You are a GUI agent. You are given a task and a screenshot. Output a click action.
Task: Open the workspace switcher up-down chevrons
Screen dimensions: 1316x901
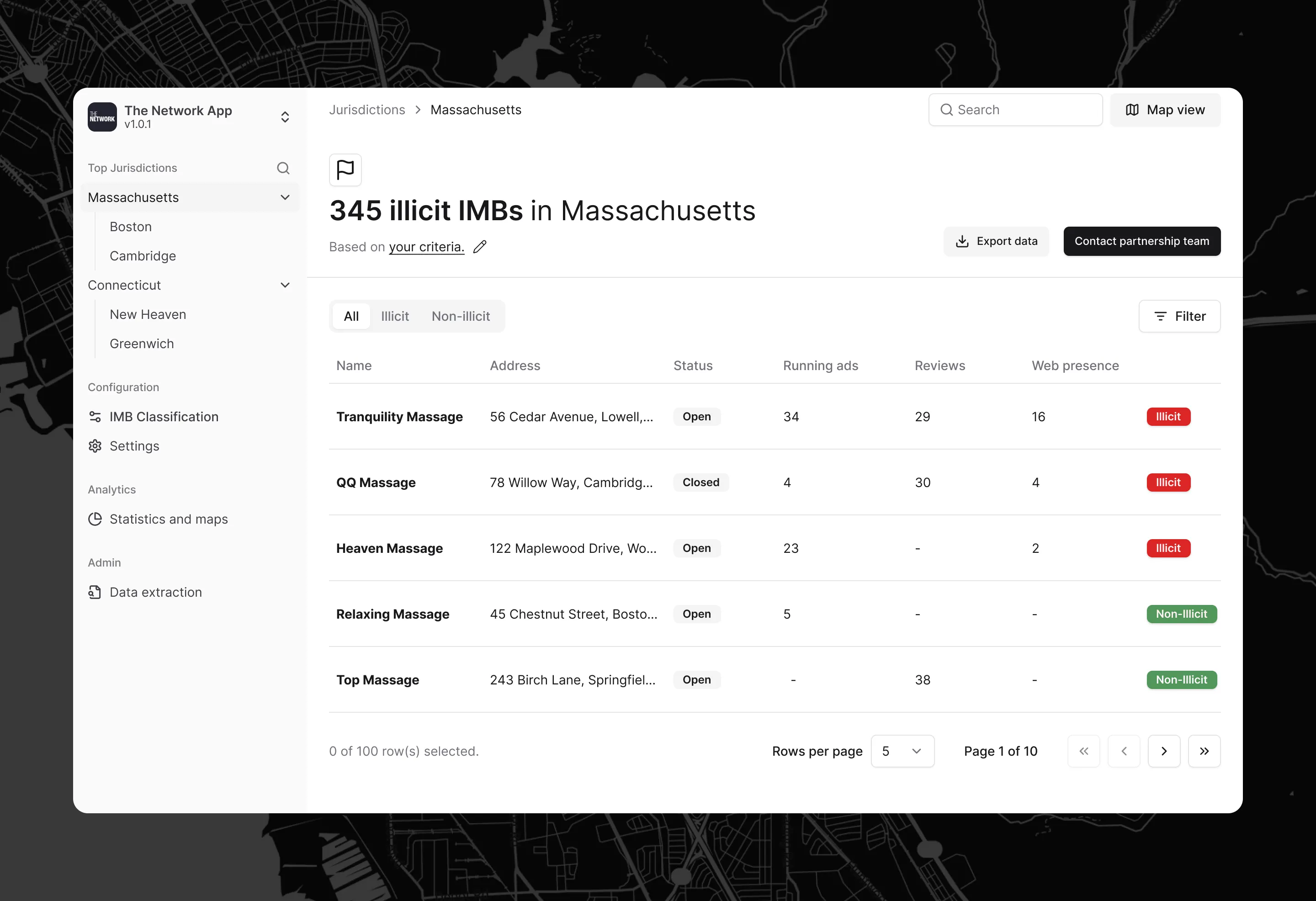click(x=285, y=117)
